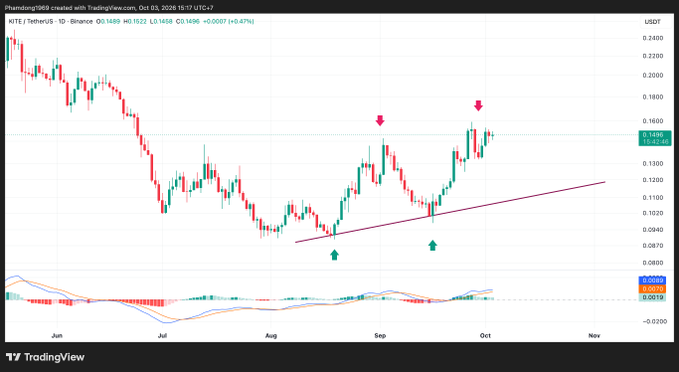Click the 0.2400 price axis label
This screenshot has height=372, width=679.
point(653,38)
